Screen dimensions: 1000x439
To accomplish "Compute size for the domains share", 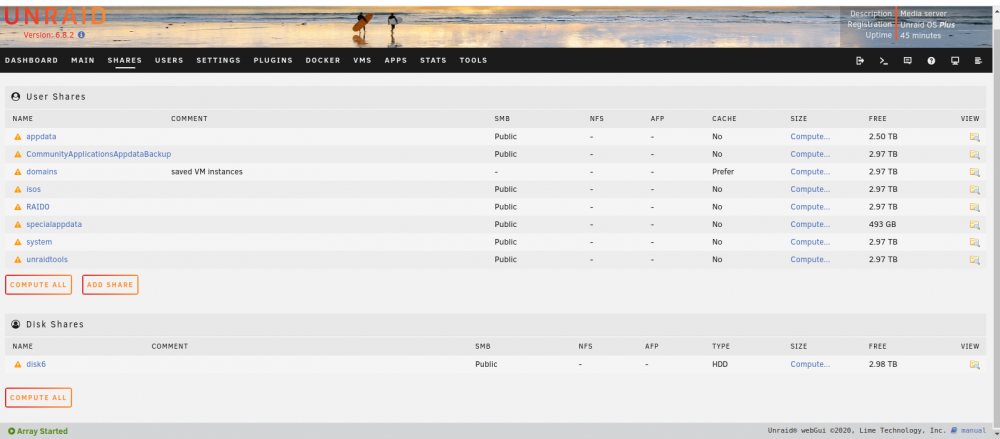I will tap(810, 172).
